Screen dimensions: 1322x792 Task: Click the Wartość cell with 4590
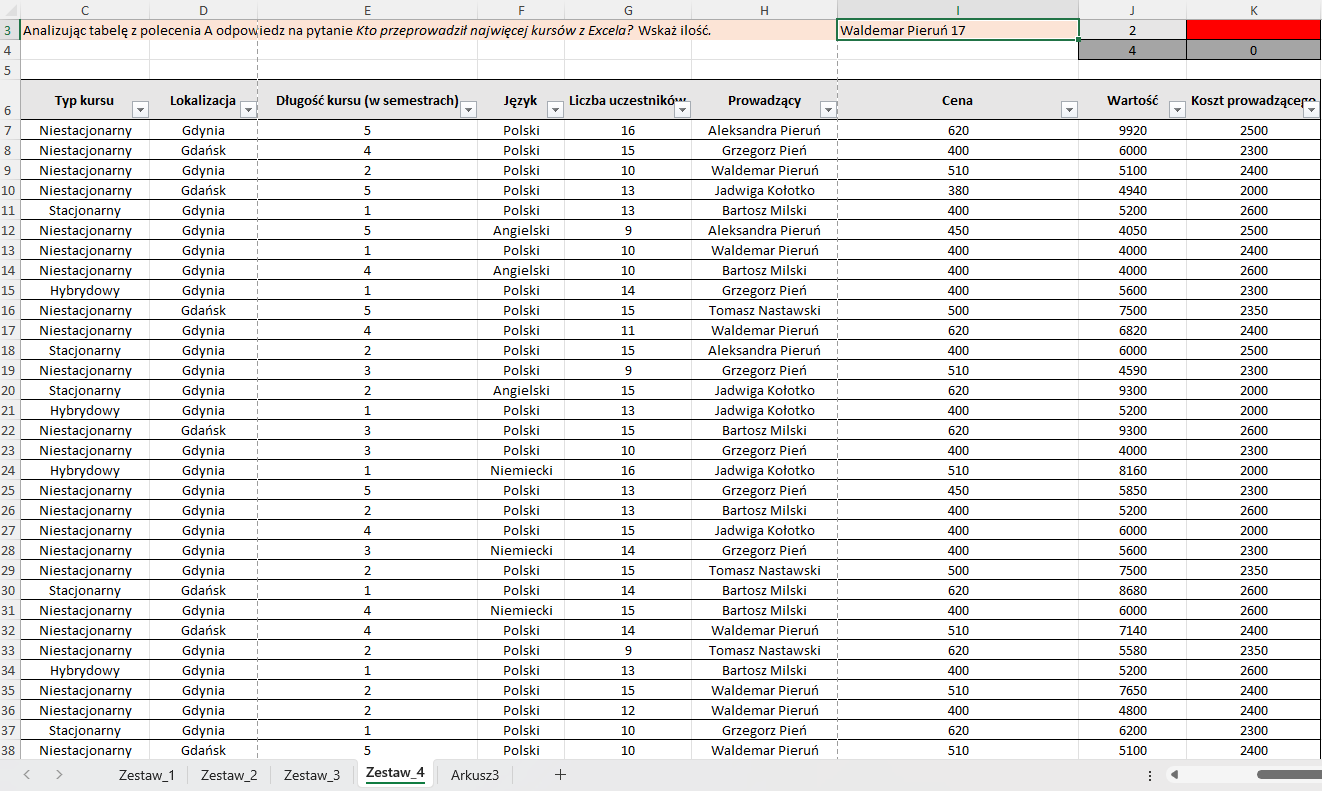click(1132, 370)
